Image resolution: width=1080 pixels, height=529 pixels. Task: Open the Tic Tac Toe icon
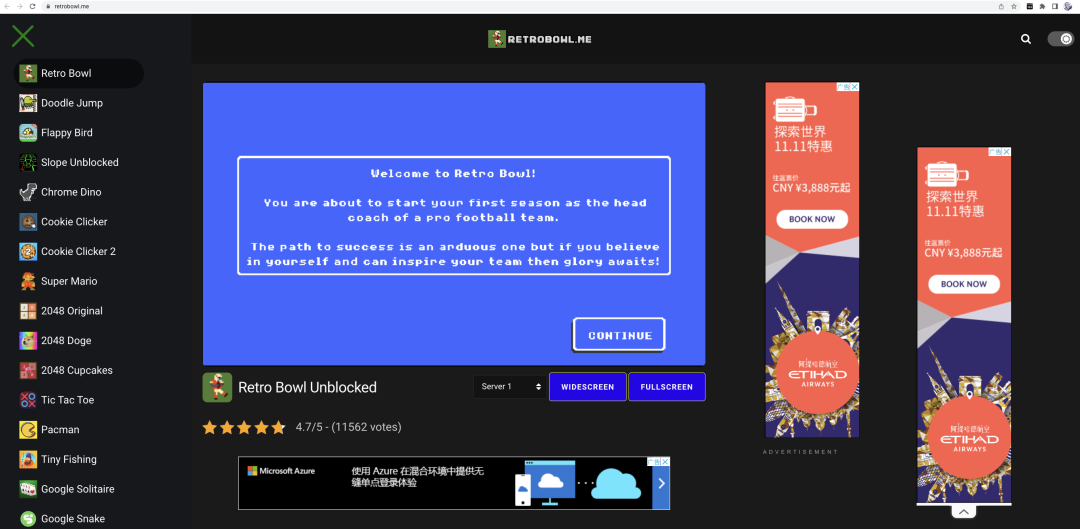pyautogui.click(x=28, y=400)
